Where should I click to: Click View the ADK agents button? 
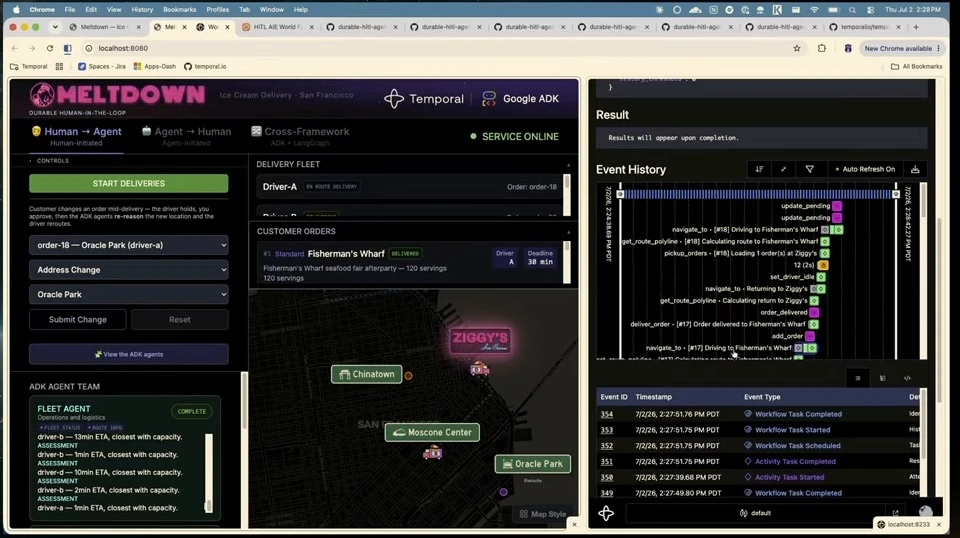point(129,354)
